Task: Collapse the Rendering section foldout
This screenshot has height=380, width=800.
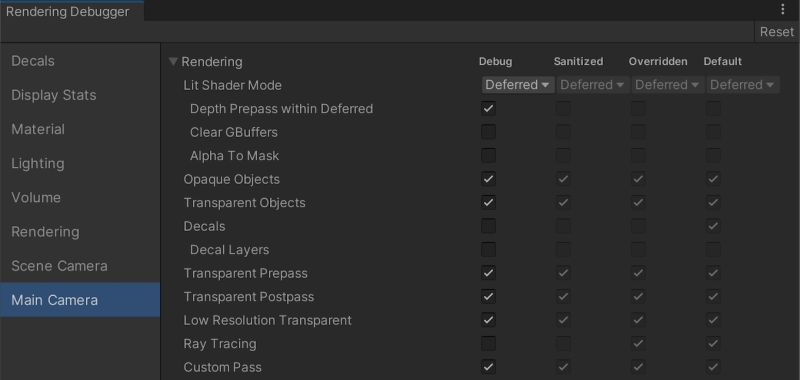Action: 173,62
